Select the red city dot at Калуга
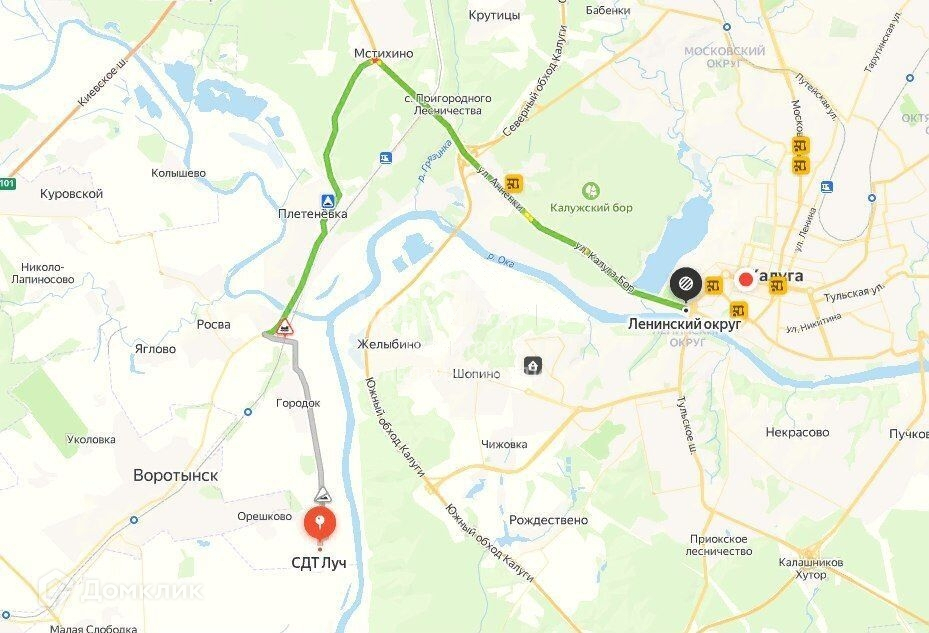929x633 pixels. (x=746, y=280)
